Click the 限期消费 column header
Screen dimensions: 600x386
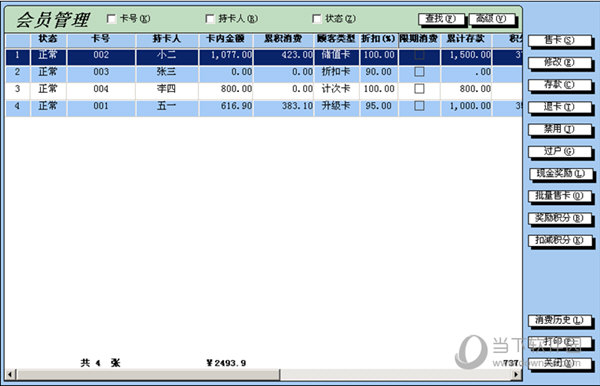[419, 39]
